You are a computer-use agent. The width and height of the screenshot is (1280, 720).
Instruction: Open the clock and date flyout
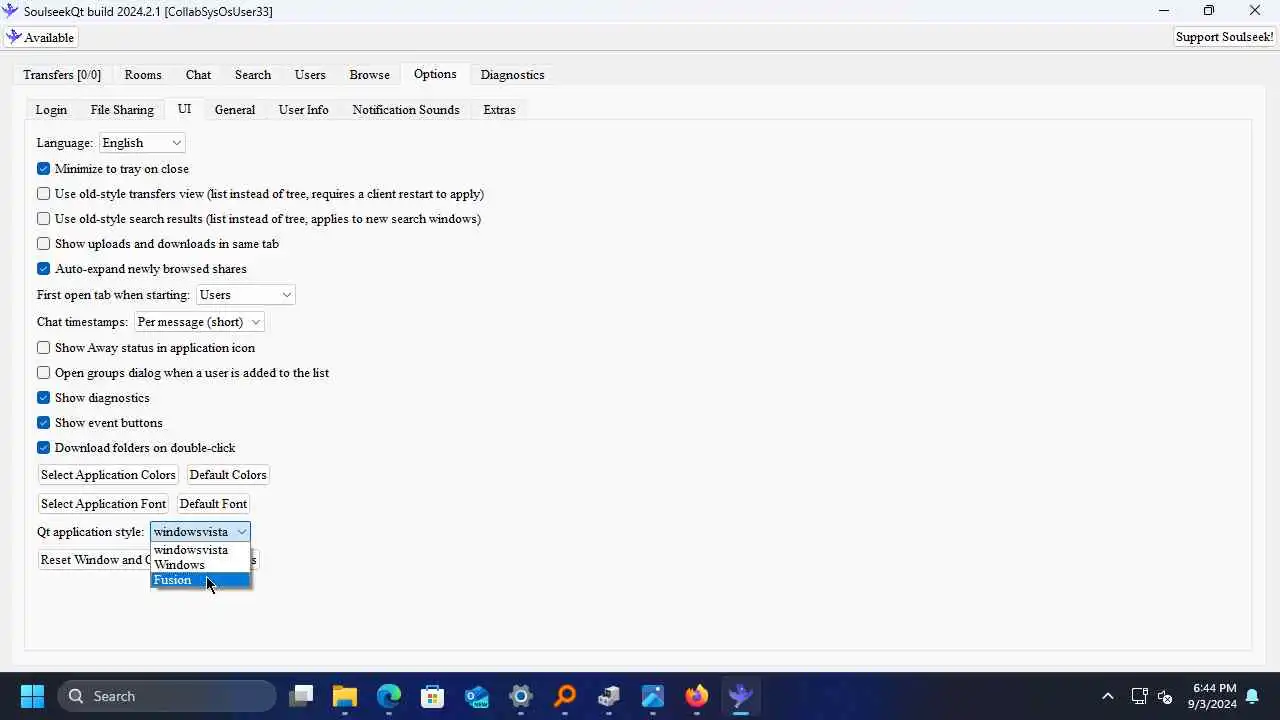[x=1214, y=696]
